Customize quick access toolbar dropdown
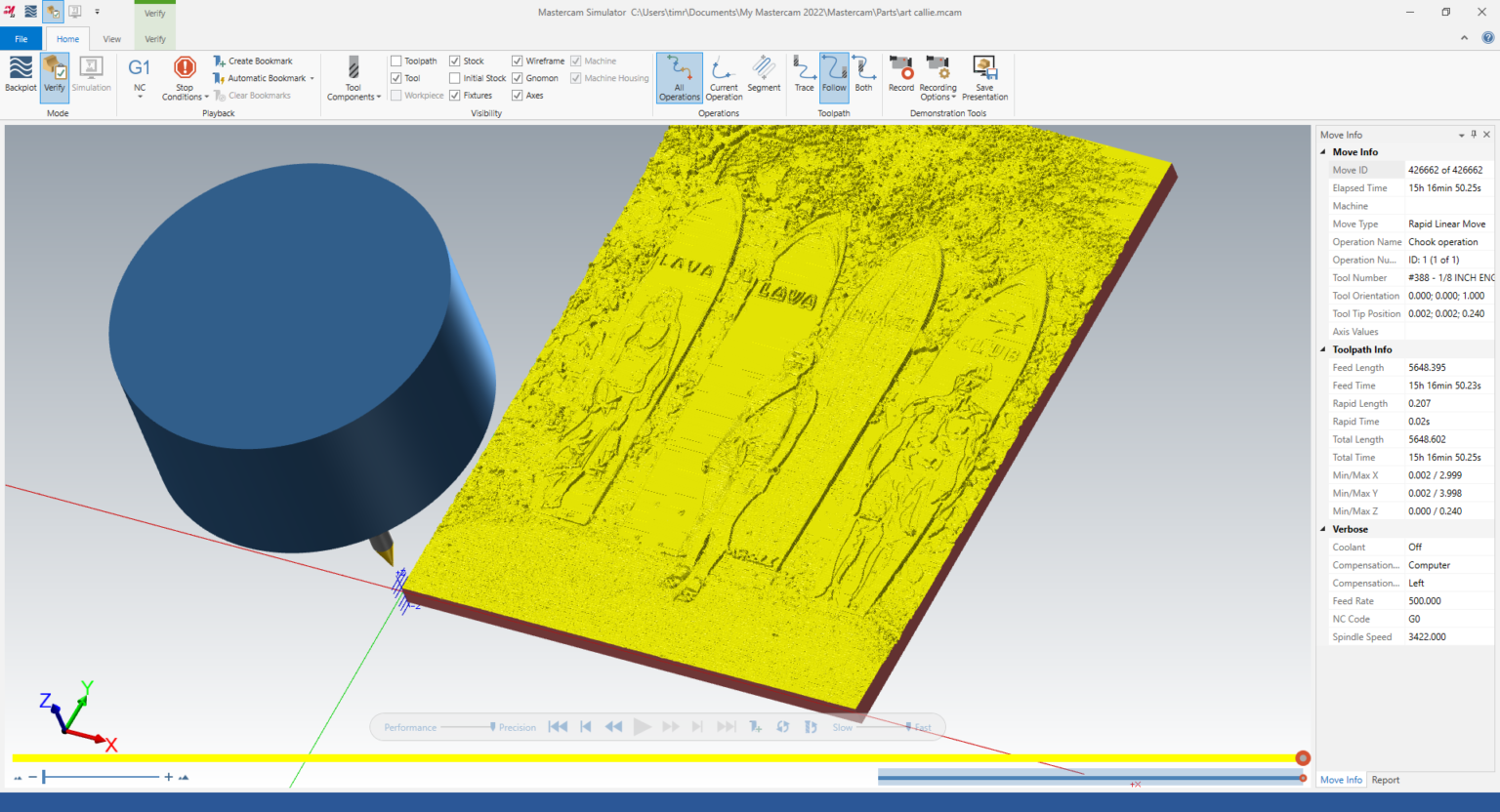Screen dimensions: 1500x812 click(x=97, y=12)
